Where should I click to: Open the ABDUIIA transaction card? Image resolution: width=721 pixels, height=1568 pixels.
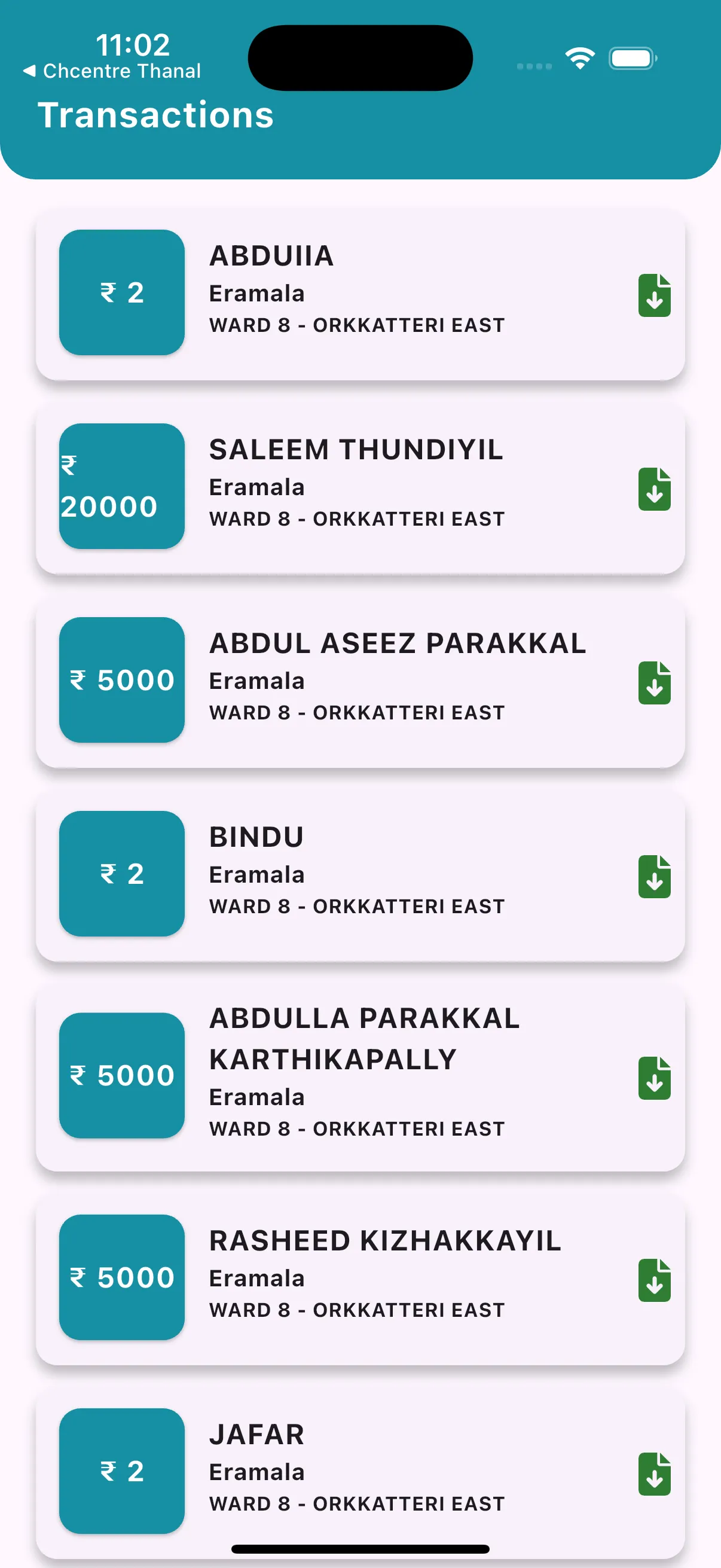tap(360, 295)
